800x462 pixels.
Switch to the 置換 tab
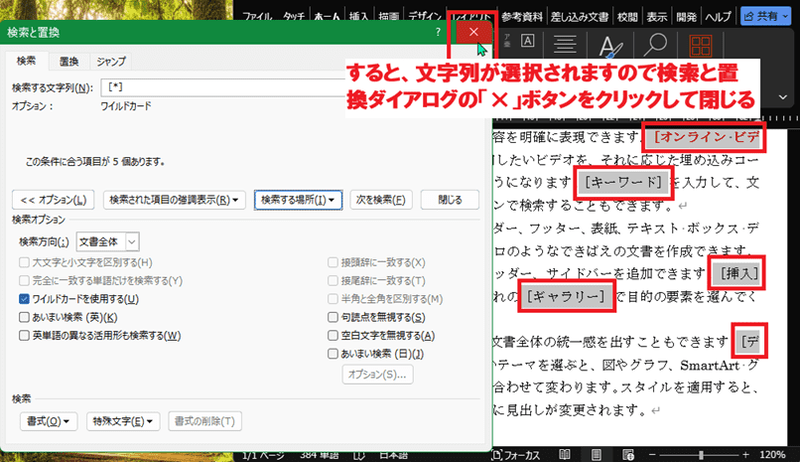69,62
